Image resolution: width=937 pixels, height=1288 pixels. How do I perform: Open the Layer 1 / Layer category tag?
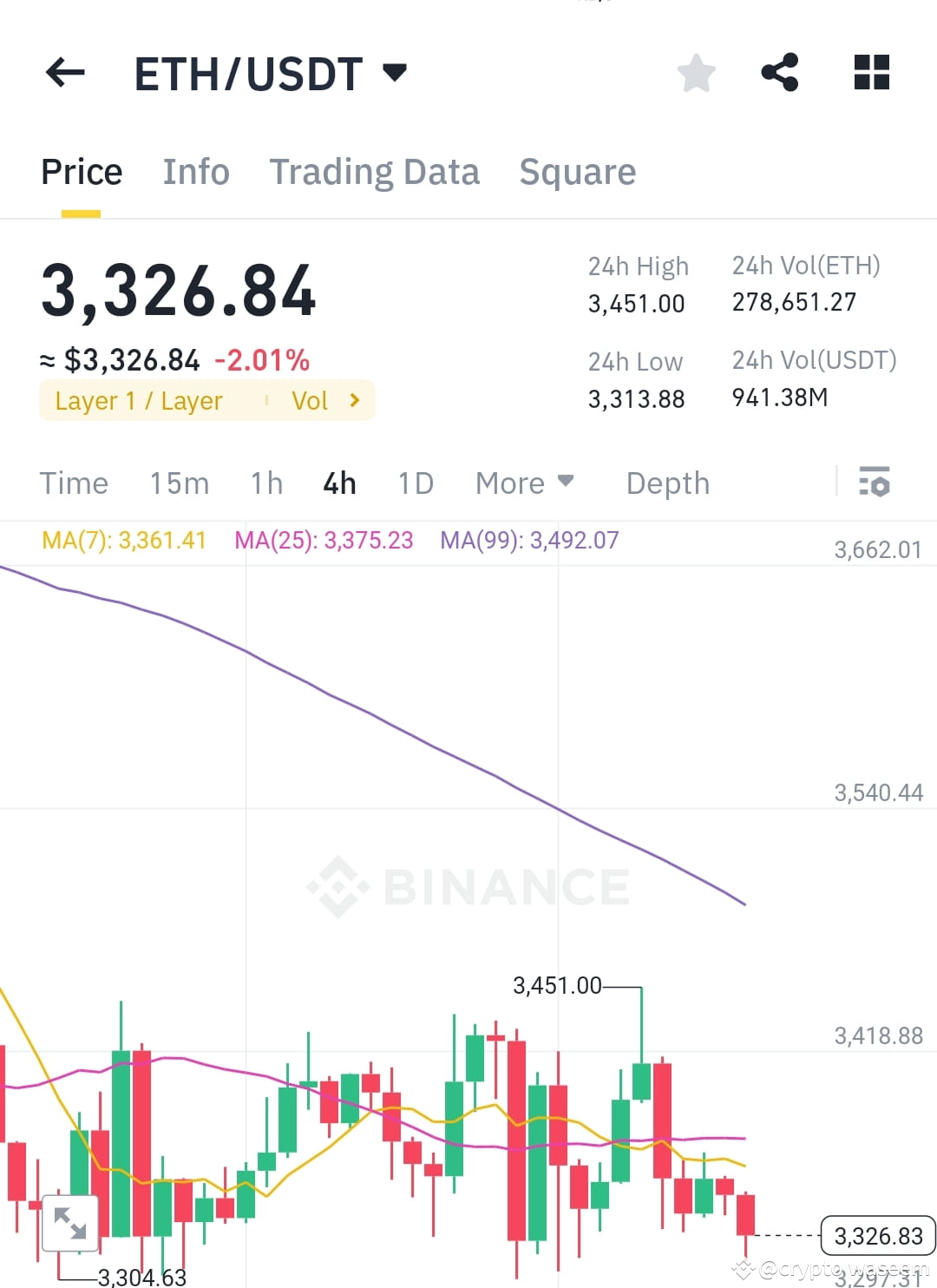138,400
